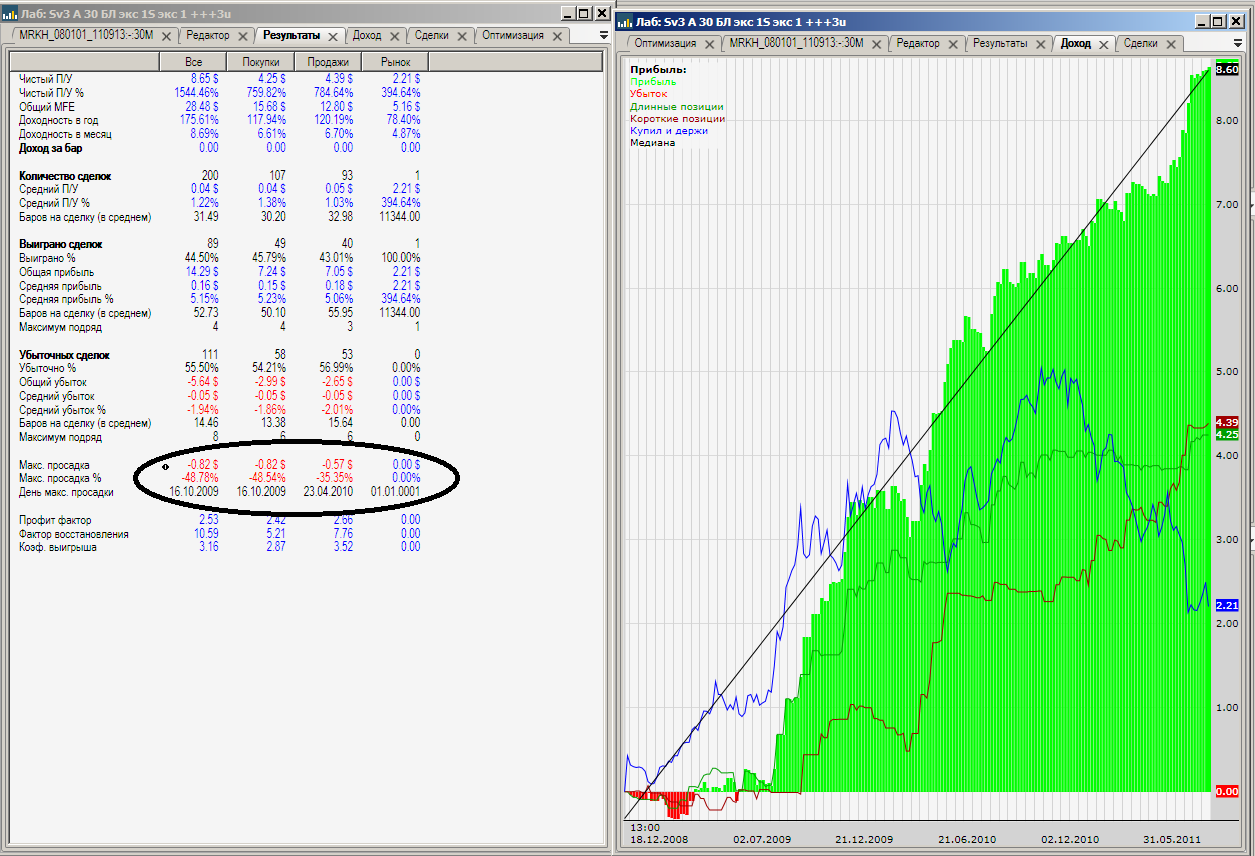
Task: Click the blue 2.21 value marker on axis
Action: click(1227, 605)
